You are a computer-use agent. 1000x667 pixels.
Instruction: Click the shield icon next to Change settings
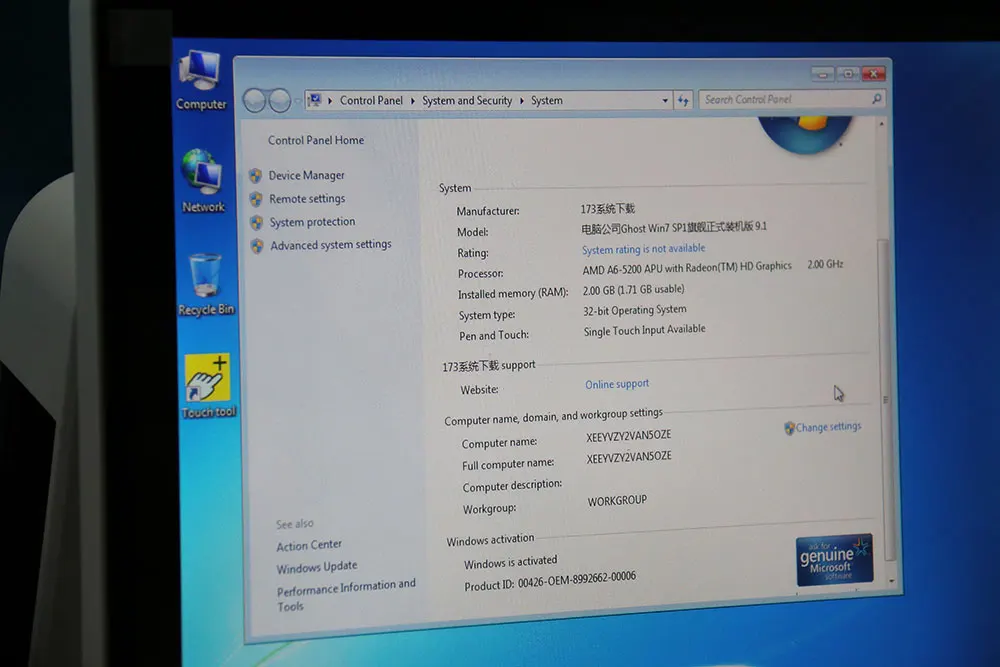pyautogui.click(x=789, y=428)
